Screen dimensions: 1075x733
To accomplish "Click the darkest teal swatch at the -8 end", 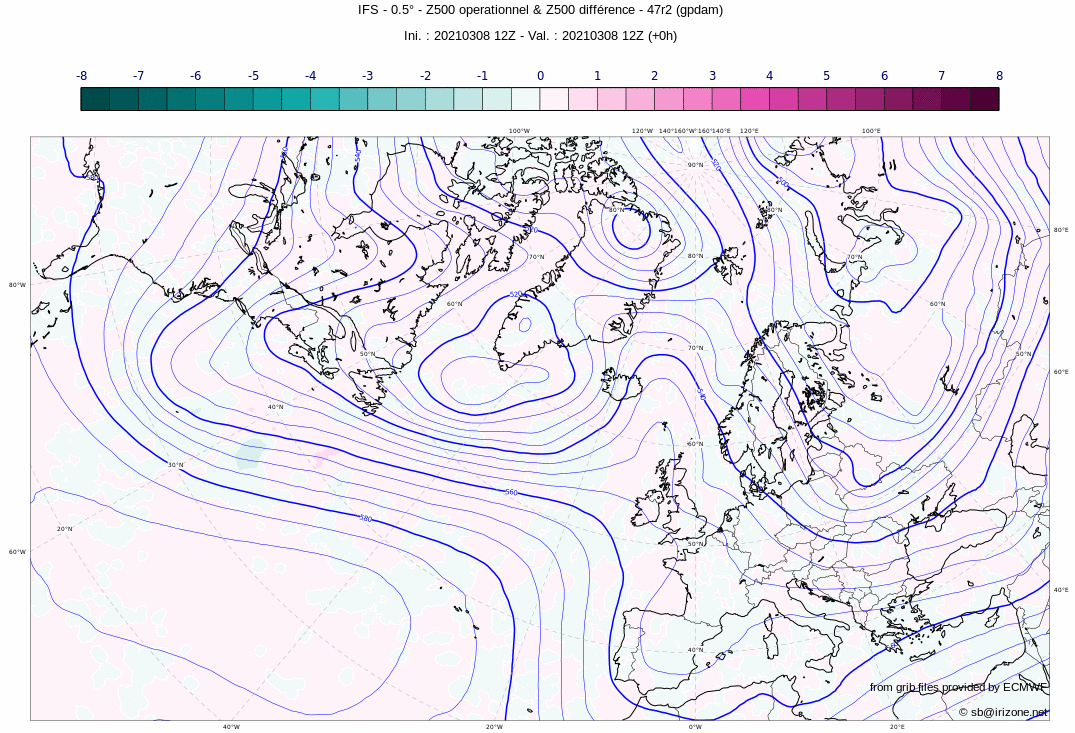I will tap(95, 99).
